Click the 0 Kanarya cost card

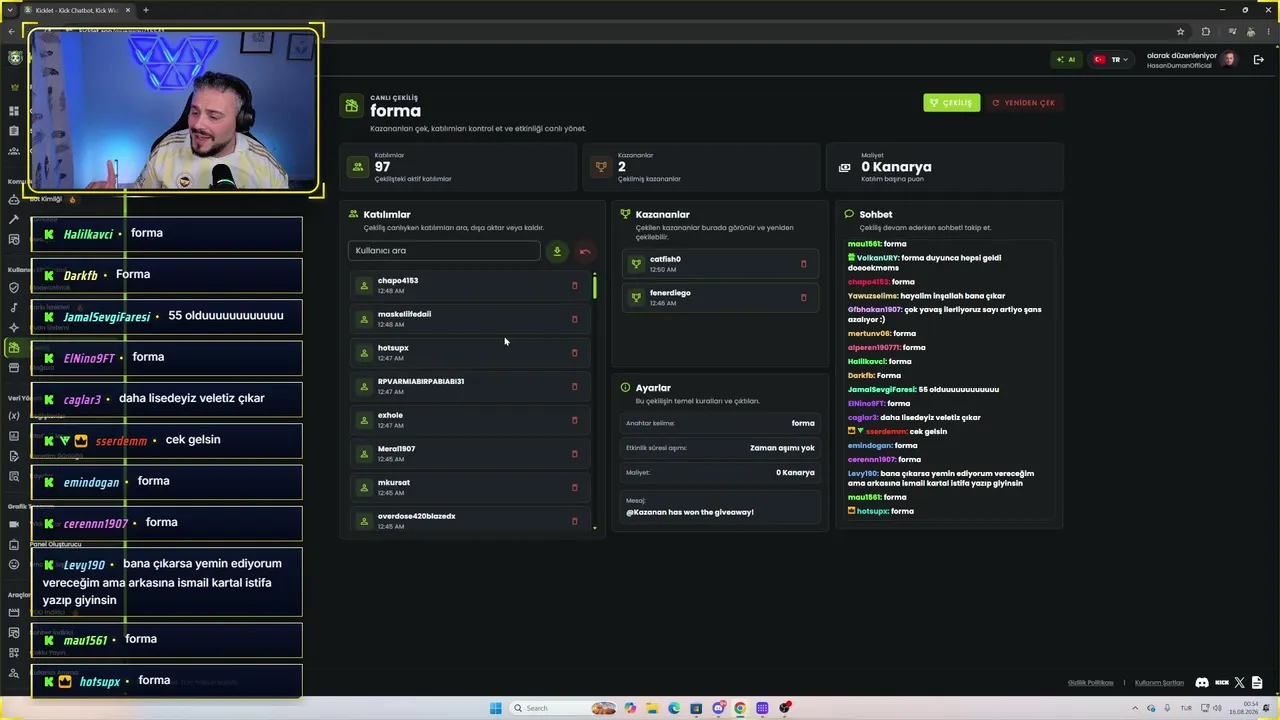coord(946,167)
